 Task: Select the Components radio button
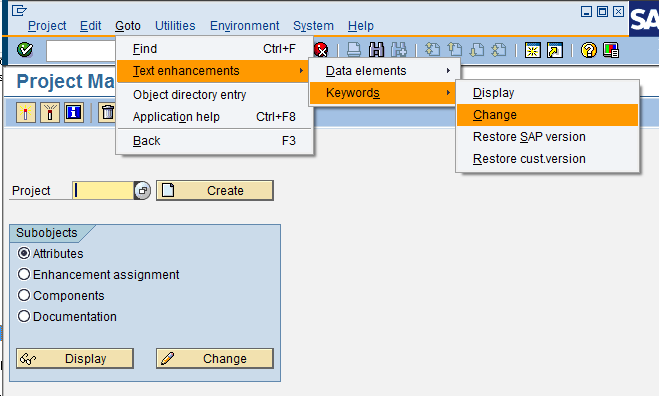coord(24,295)
